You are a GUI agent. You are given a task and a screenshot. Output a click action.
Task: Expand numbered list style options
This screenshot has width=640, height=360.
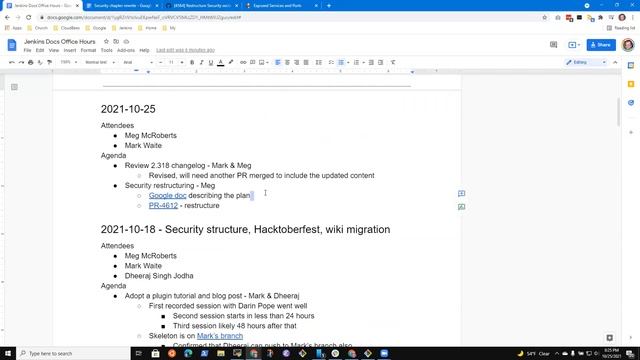[x=363, y=62]
